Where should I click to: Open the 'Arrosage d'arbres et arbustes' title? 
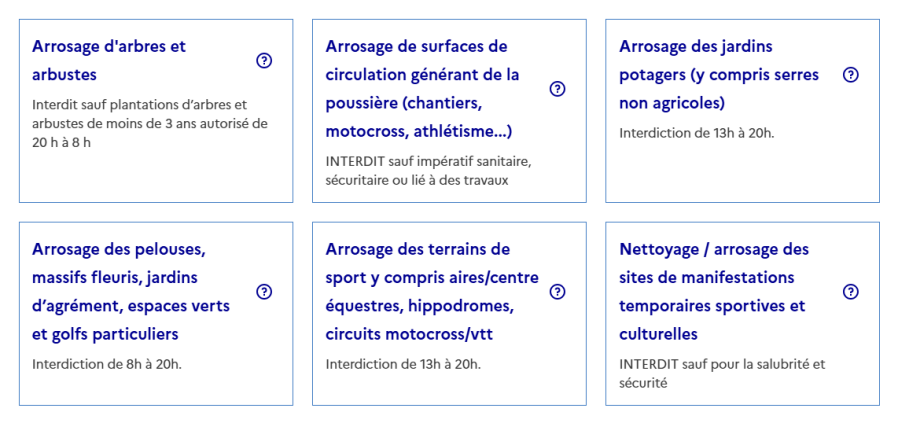pos(109,61)
